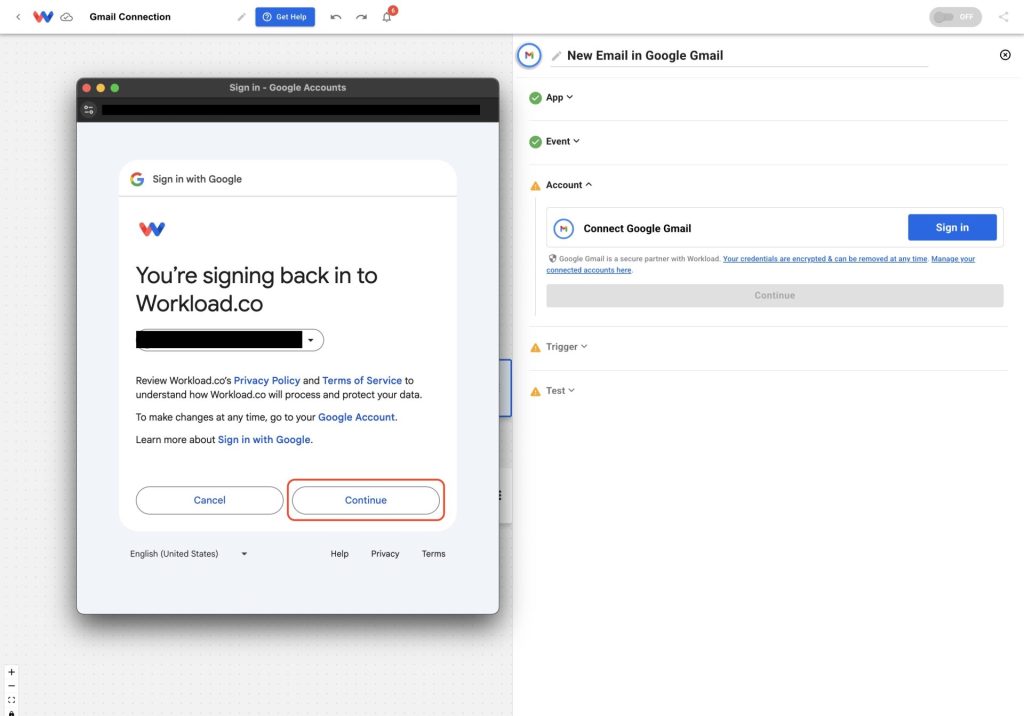Open Workload.co Privacy Policy link
Screen dimensions: 1024x716
point(267,380)
